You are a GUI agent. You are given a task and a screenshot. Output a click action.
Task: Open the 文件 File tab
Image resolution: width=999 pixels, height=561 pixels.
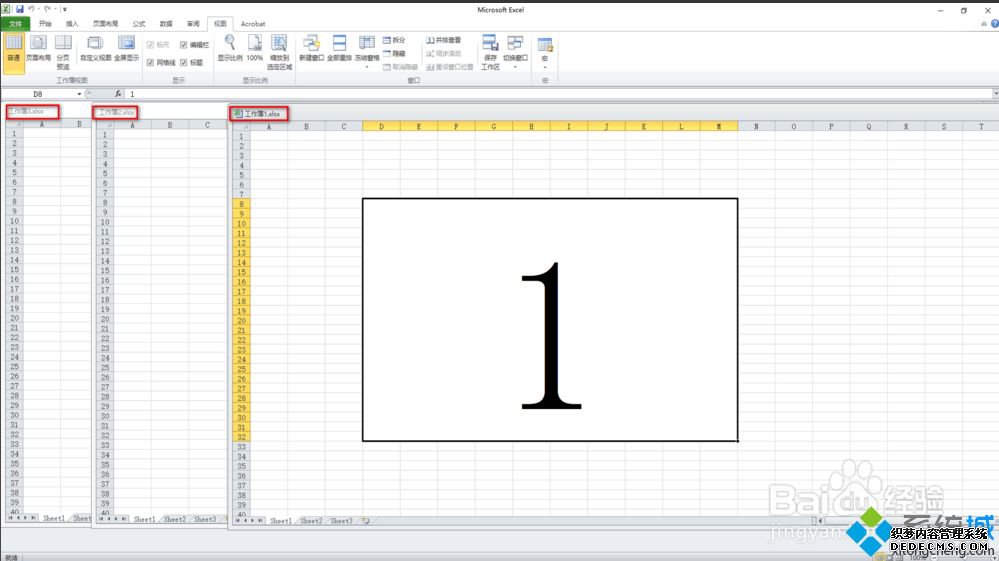point(15,24)
